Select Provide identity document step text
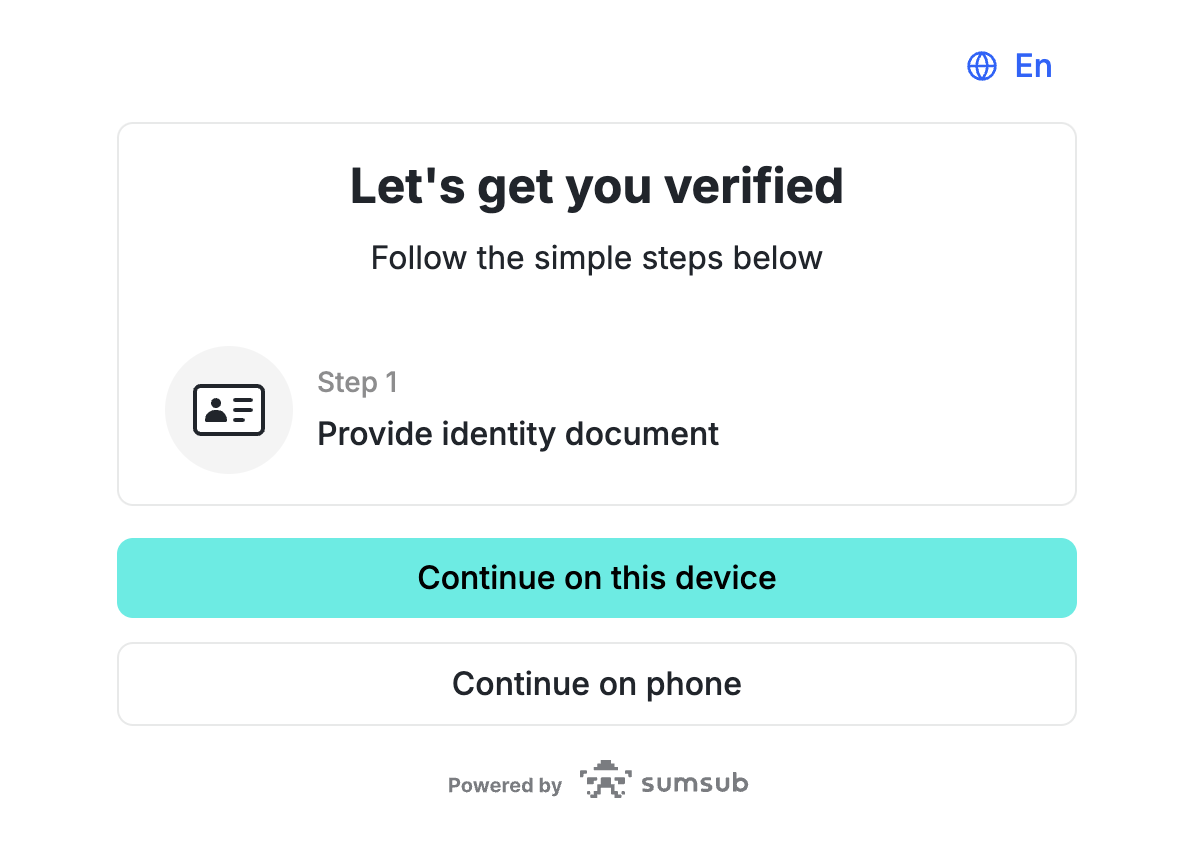Image resolution: width=1192 pixels, height=862 pixels. (x=518, y=434)
